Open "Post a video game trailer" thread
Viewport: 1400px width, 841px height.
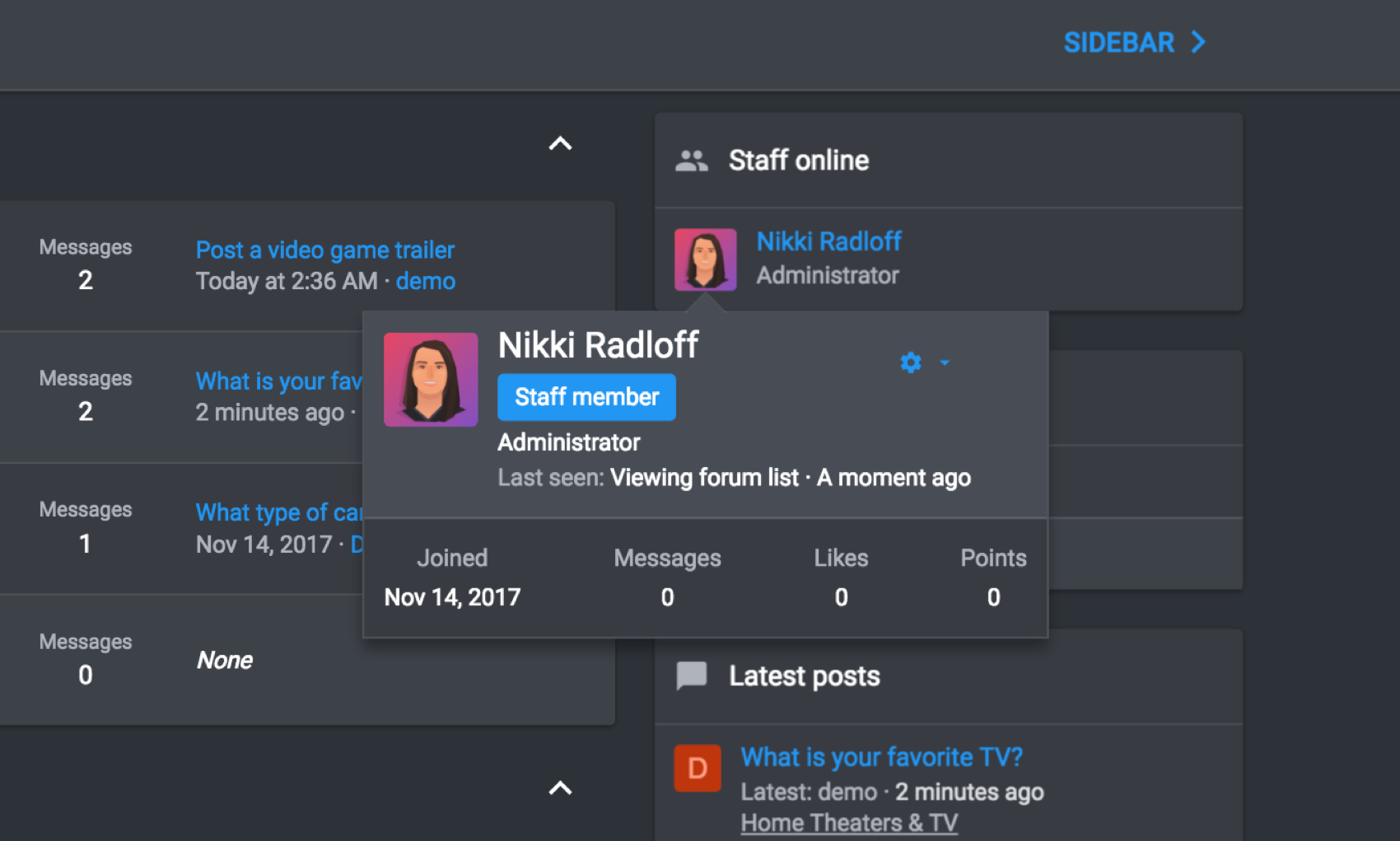tap(324, 250)
